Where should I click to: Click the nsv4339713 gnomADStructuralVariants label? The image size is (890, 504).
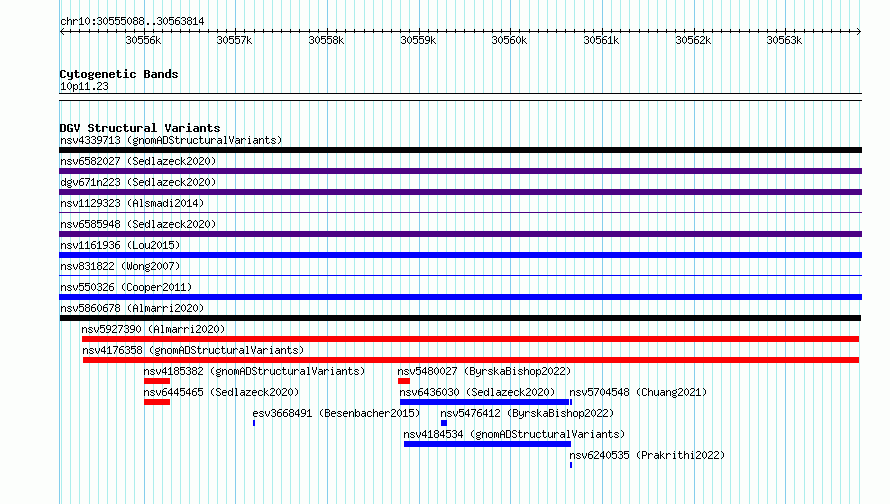[x=171, y=140]
